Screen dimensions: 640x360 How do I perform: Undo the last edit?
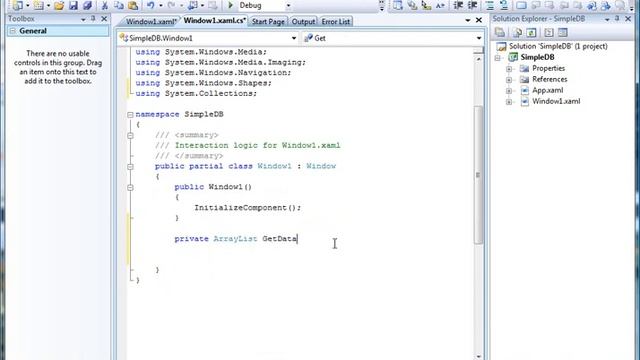(151, 5)
